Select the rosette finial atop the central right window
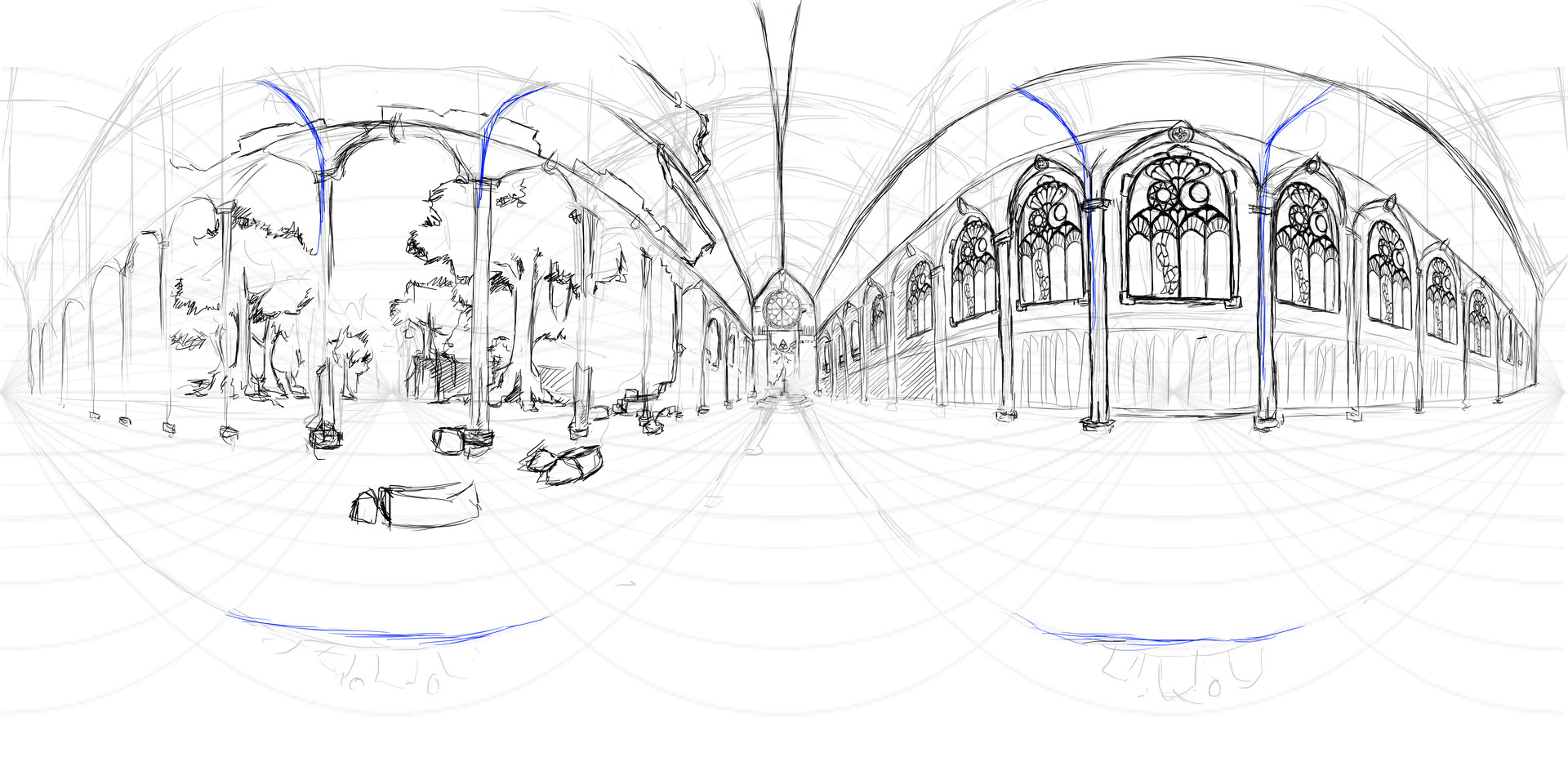Viewport: 1568px width, 784px height. [1180, 133]
